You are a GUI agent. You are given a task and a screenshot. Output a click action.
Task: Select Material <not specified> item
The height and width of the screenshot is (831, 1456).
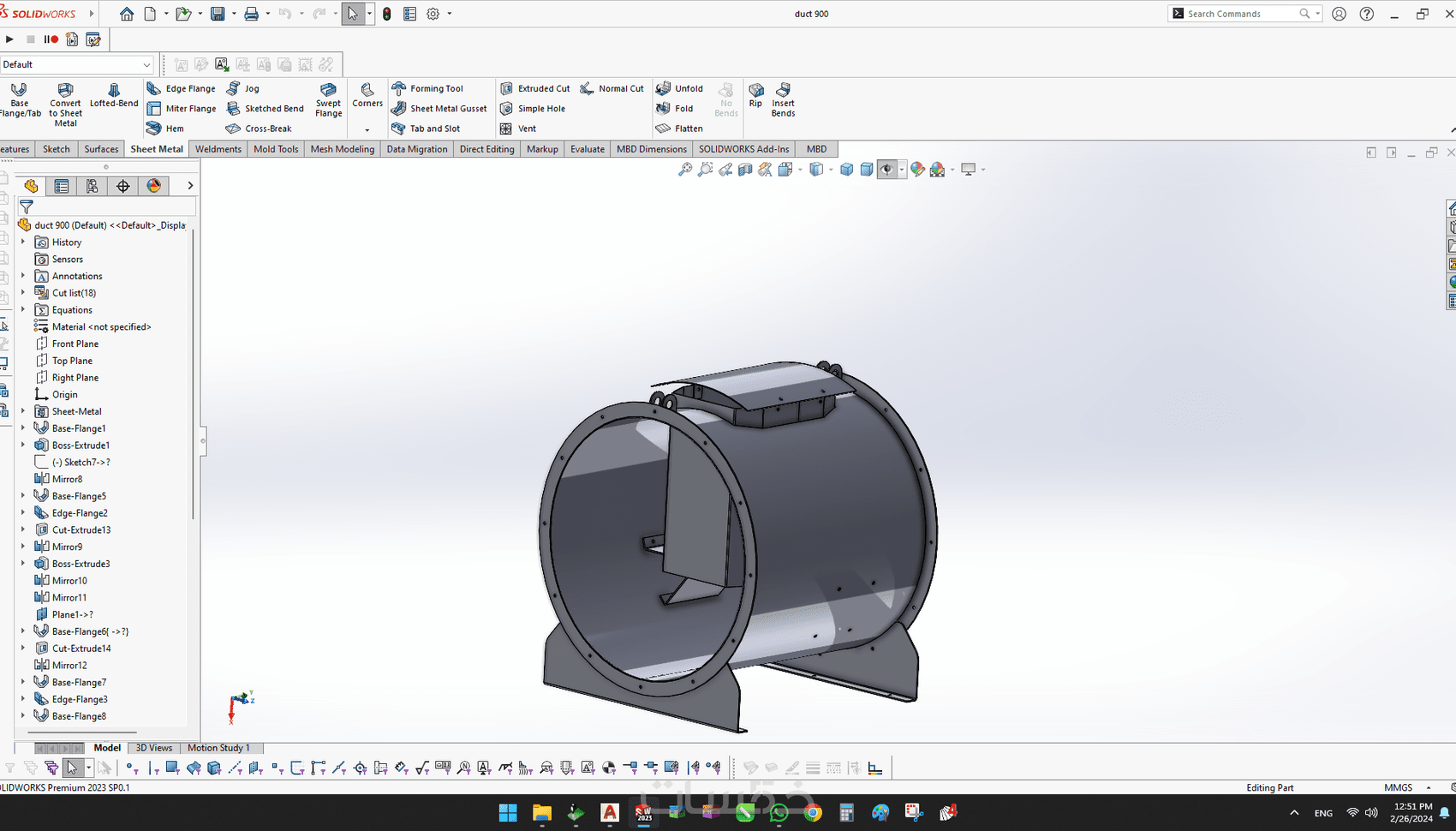(92, 326)
